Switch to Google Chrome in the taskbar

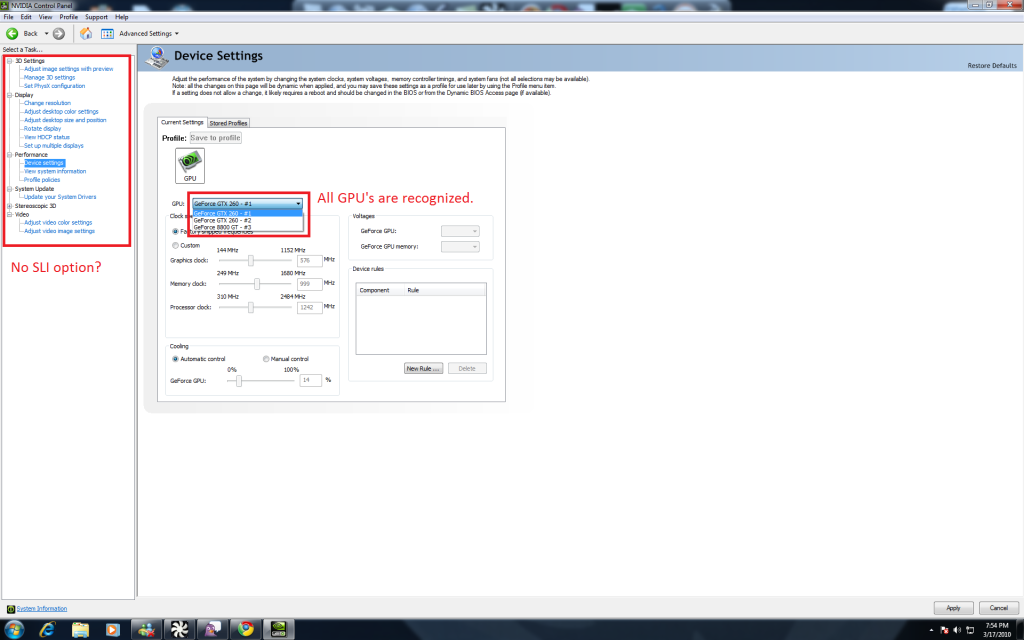(246, 629)
